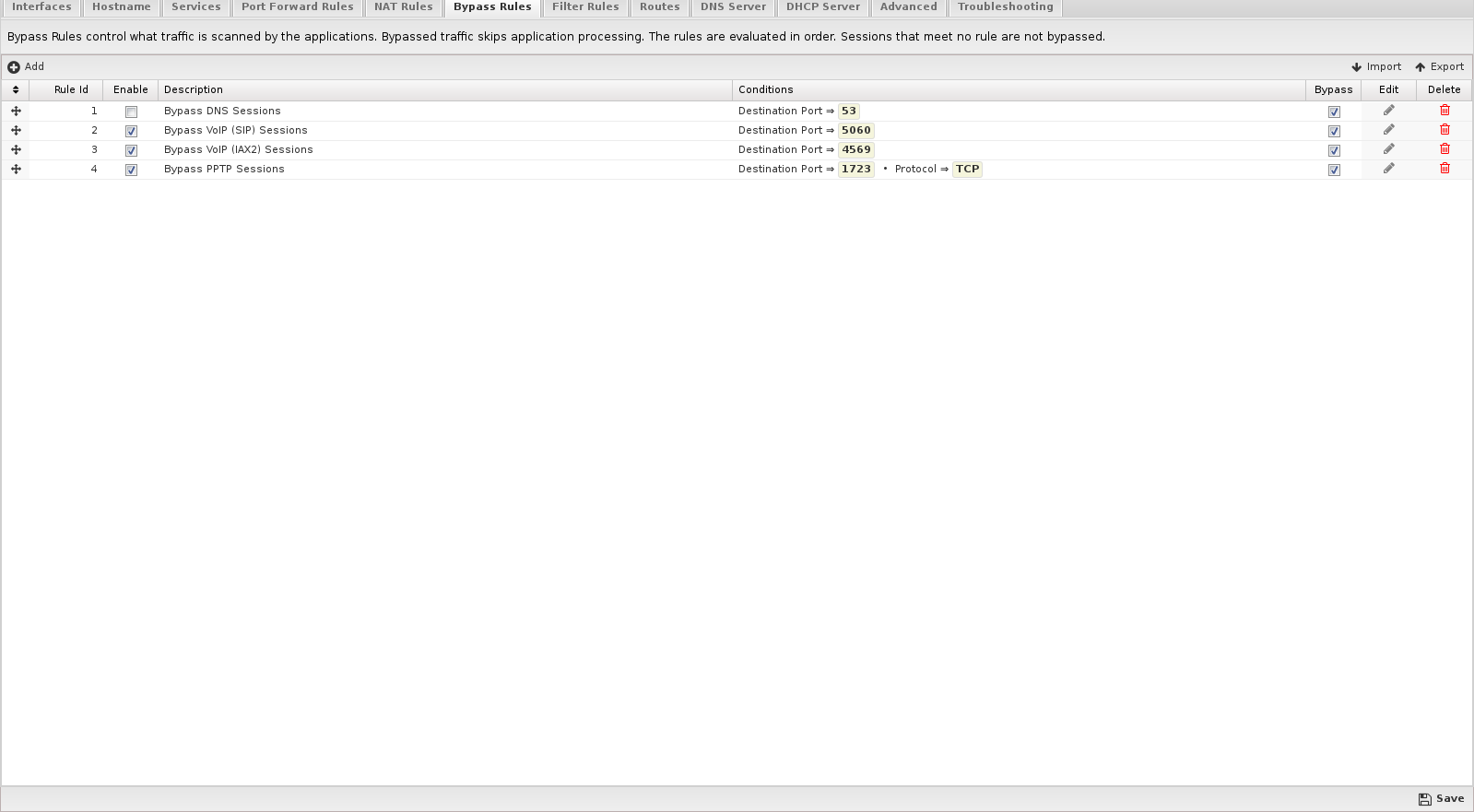
Task: Click the sort arrows column header icon
Action: click(16, 89)
